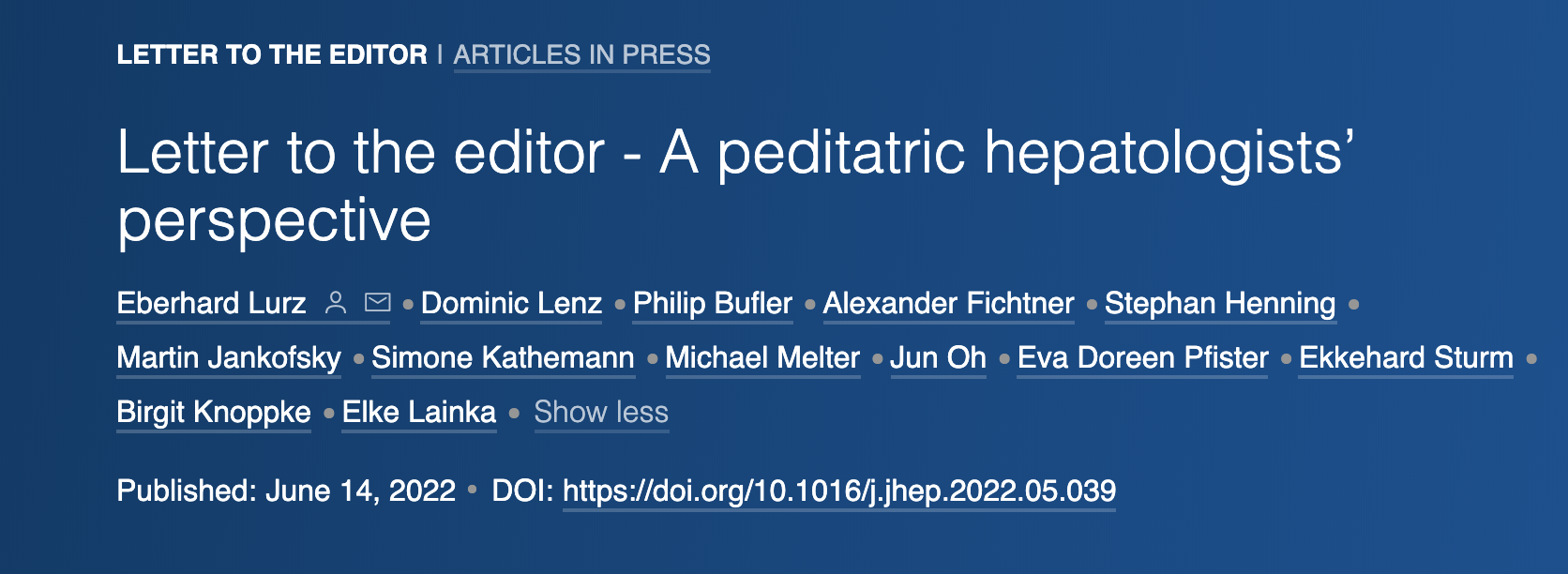Click the email envelope icon beside Eberhard Lurz
Screen dimensions: 1568x574
pos(377,302)
